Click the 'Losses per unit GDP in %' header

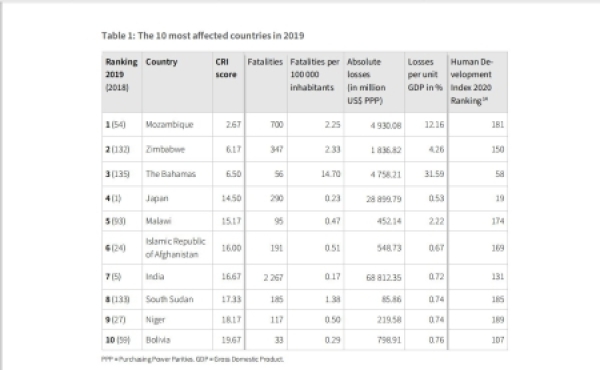pos(426,82)
